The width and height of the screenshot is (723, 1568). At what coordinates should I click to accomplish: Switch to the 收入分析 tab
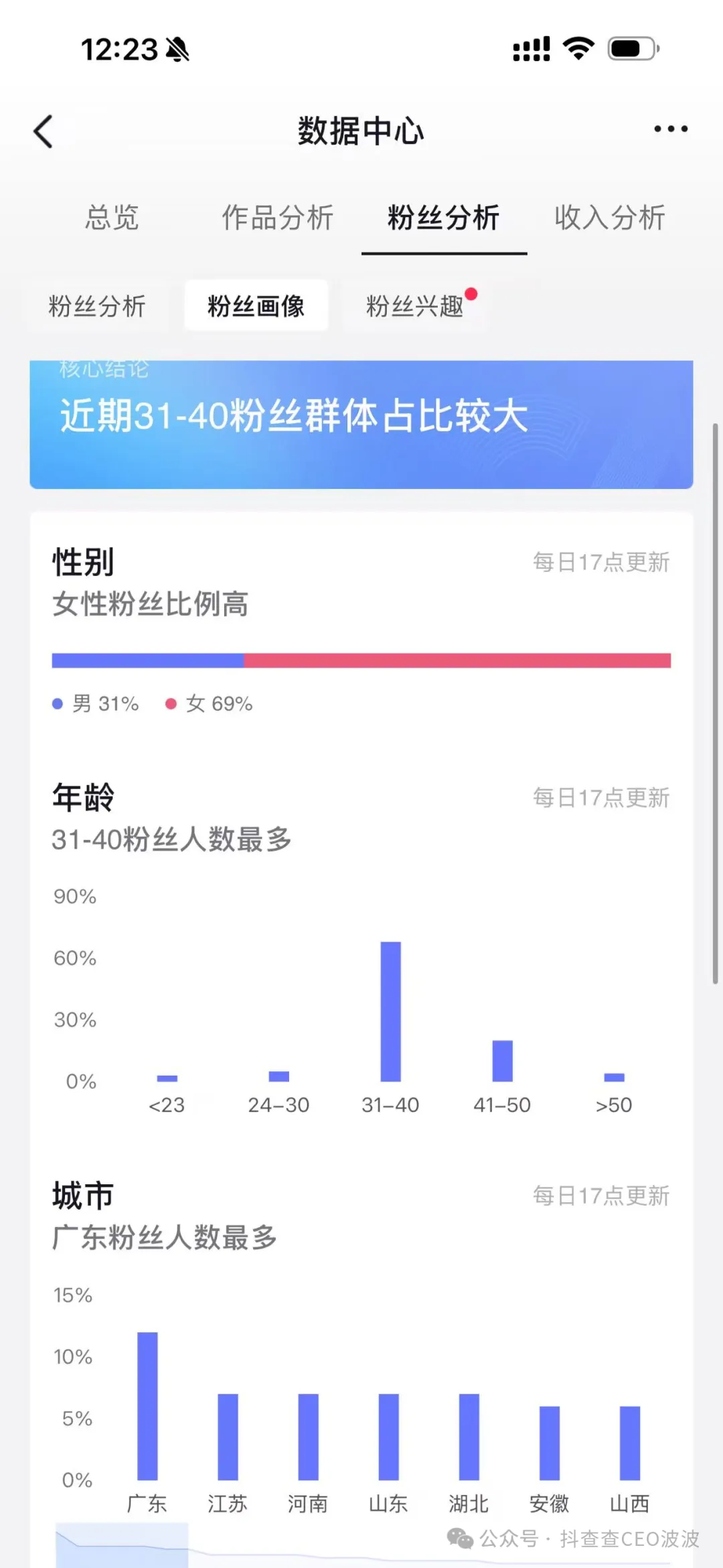coord(609,217)
